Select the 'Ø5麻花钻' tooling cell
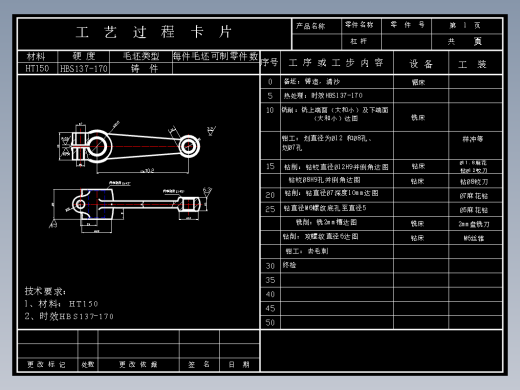This screenshot has height=390, width=520. click(475, 210)
